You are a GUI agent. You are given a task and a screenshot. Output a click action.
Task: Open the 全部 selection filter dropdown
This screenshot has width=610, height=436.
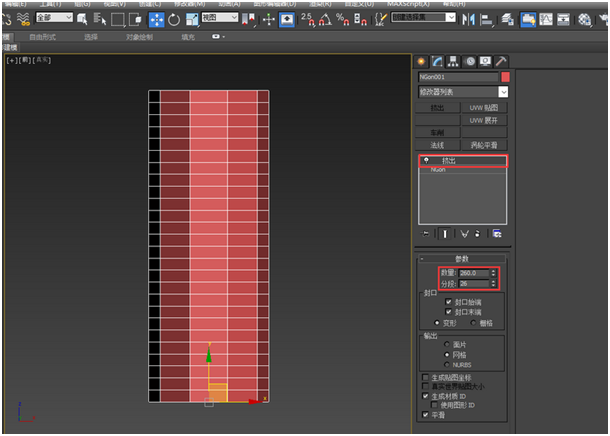(x=54, y=18)
